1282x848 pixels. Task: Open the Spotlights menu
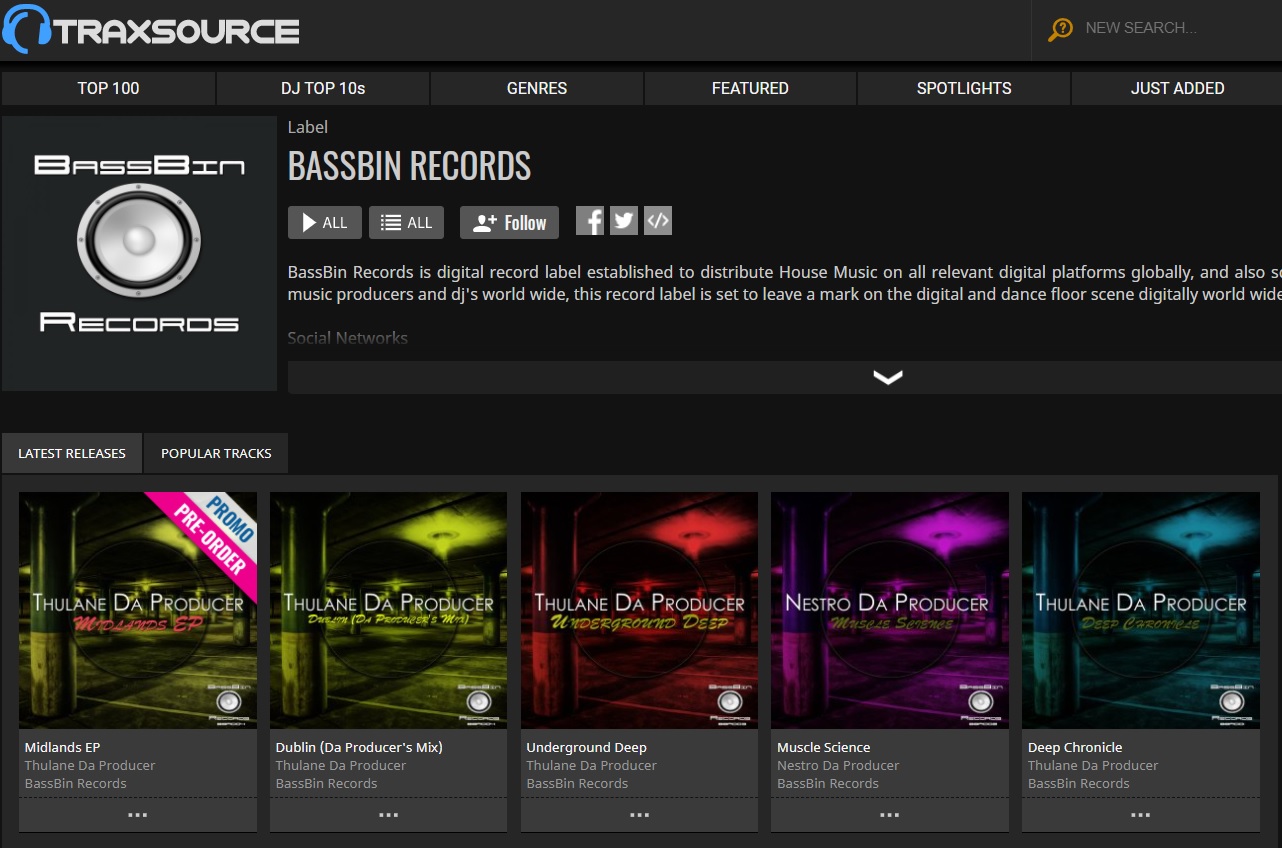point(964,88)
